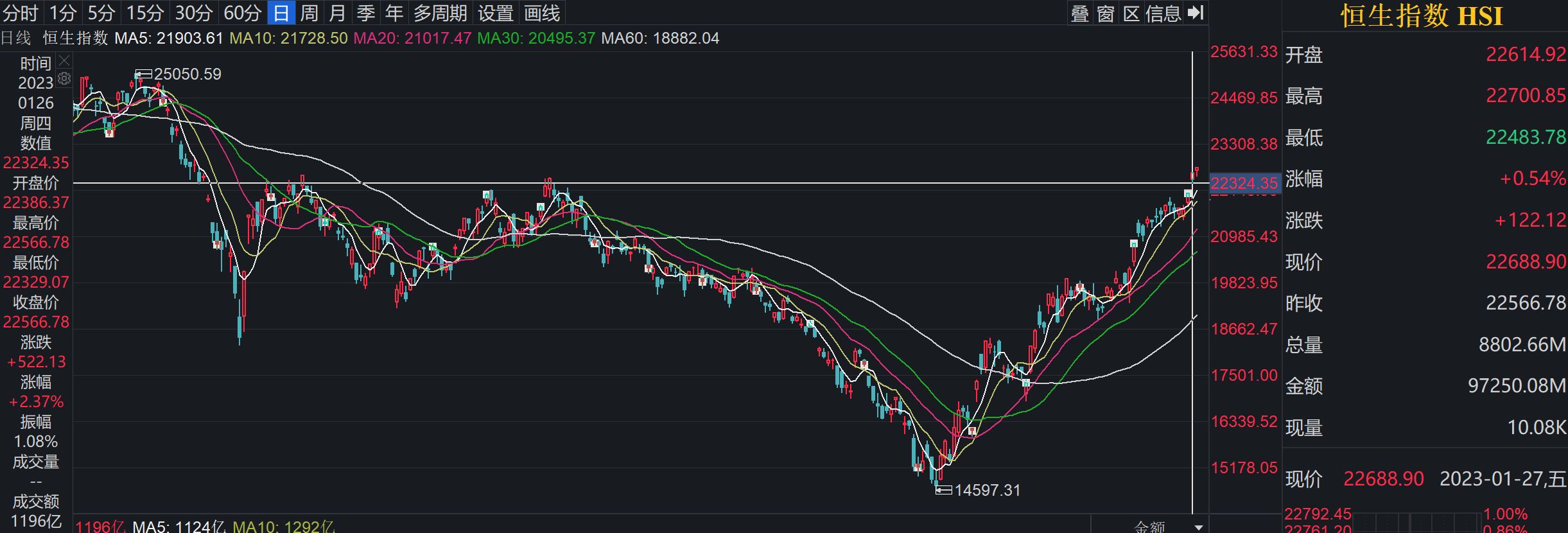Viewport: 1568px width, 533px height.
Task: Select the 周 weekly period tab
Action: 309,13
